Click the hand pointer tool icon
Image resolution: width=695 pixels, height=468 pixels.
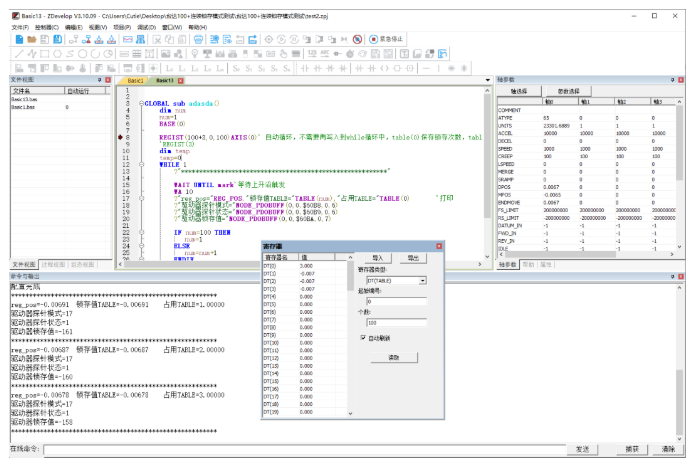[x=284, y=54]
